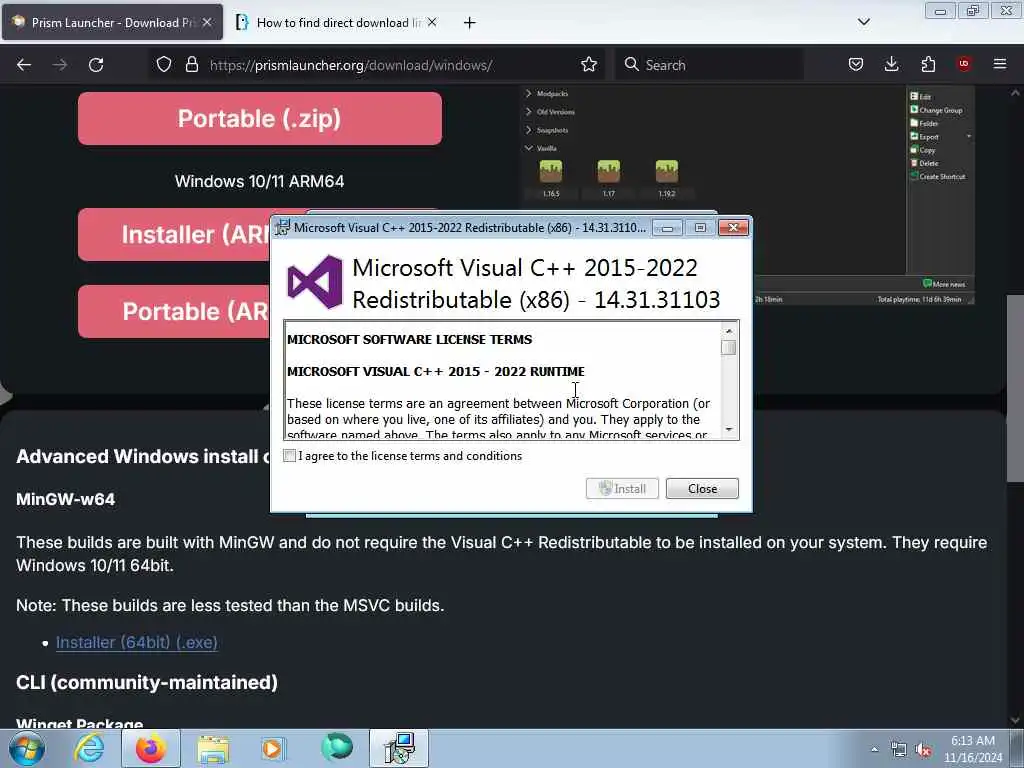Open the Firefox Downloads panel
The image size is (1024, 768).
pyautogui.click(x=891, y=65)
